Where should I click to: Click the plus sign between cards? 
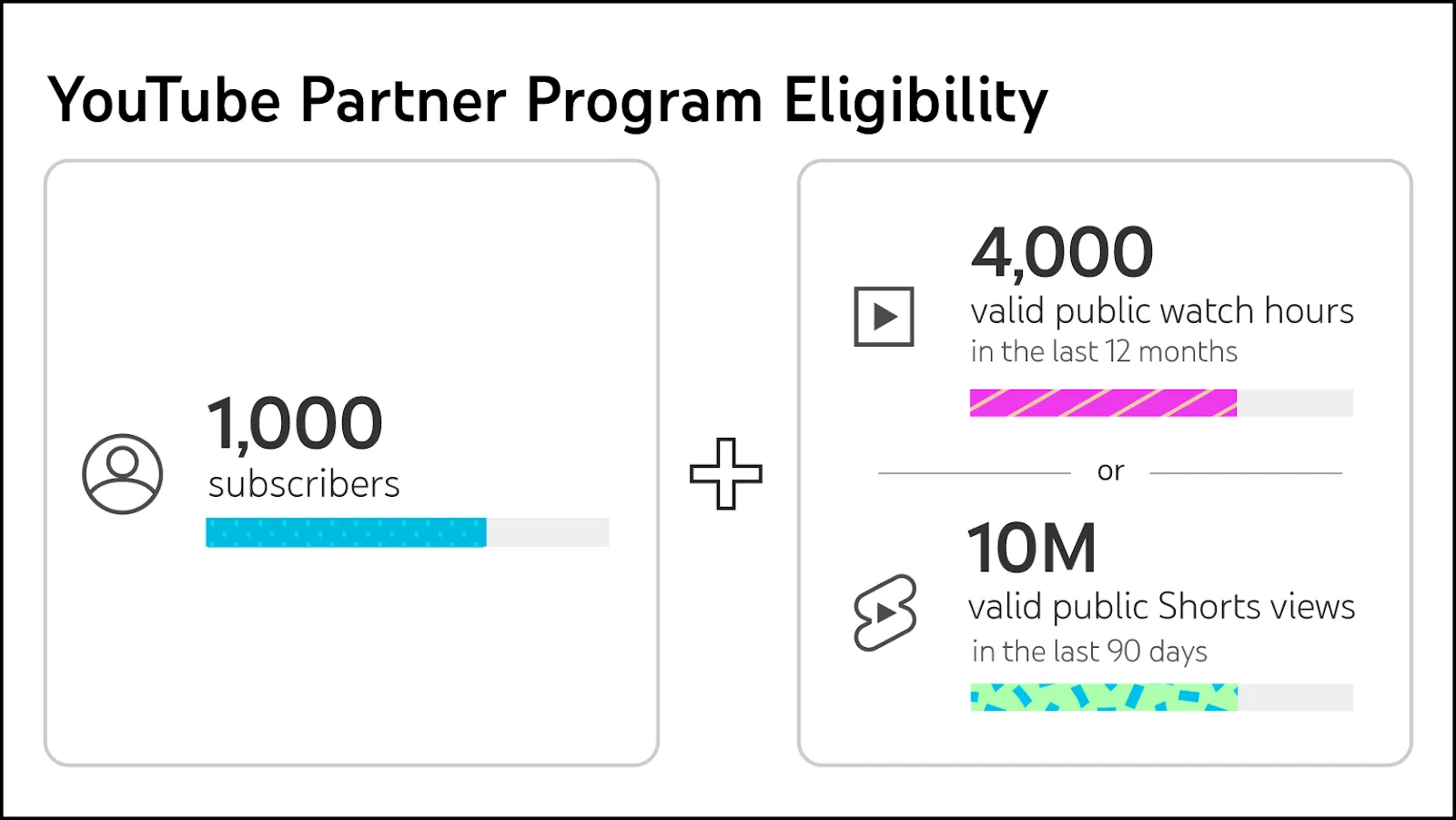click(725, 473)
